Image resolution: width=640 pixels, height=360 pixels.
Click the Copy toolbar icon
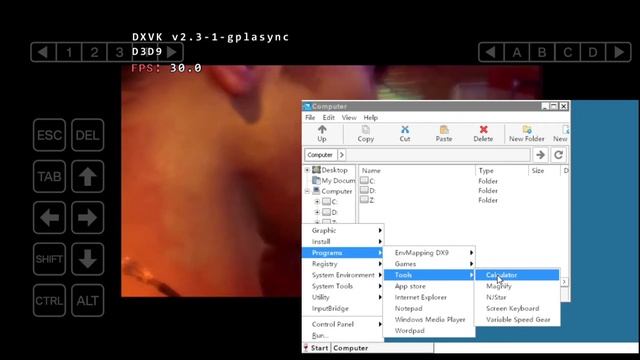365,133
